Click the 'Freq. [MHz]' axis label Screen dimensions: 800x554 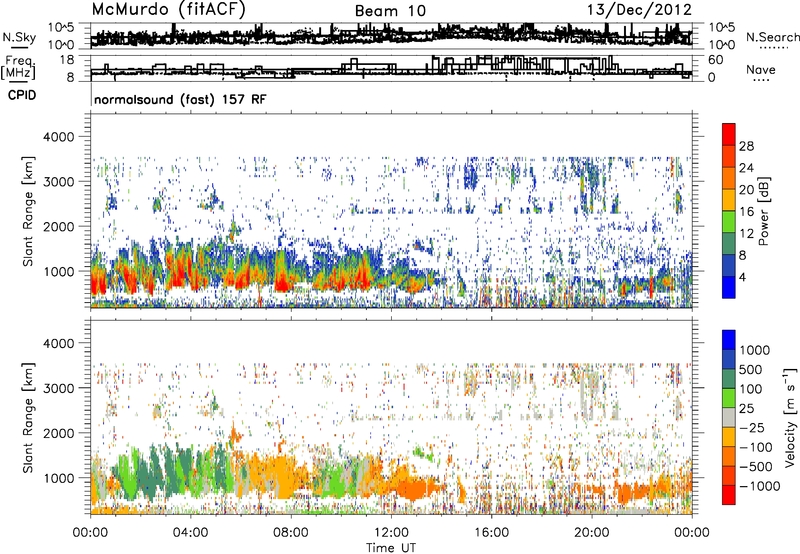pos(18,67)
